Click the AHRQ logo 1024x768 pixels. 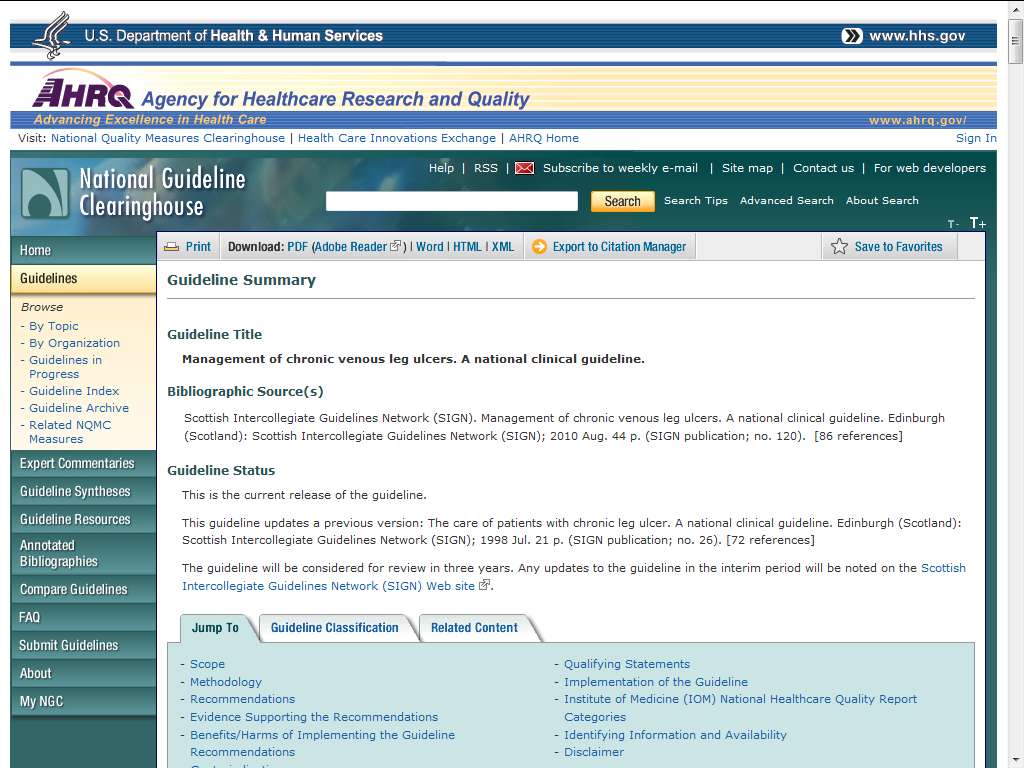coord(83,91)
